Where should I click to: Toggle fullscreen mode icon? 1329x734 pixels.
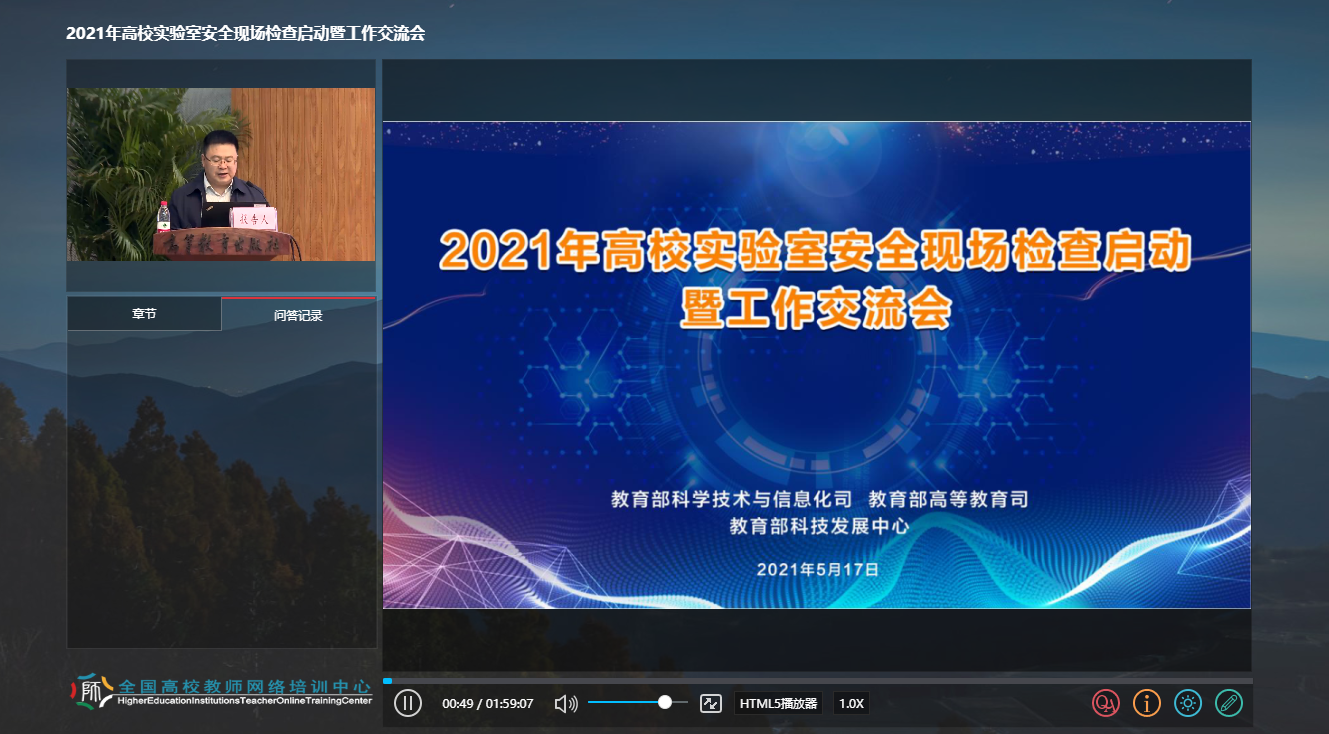click(710, 704)
